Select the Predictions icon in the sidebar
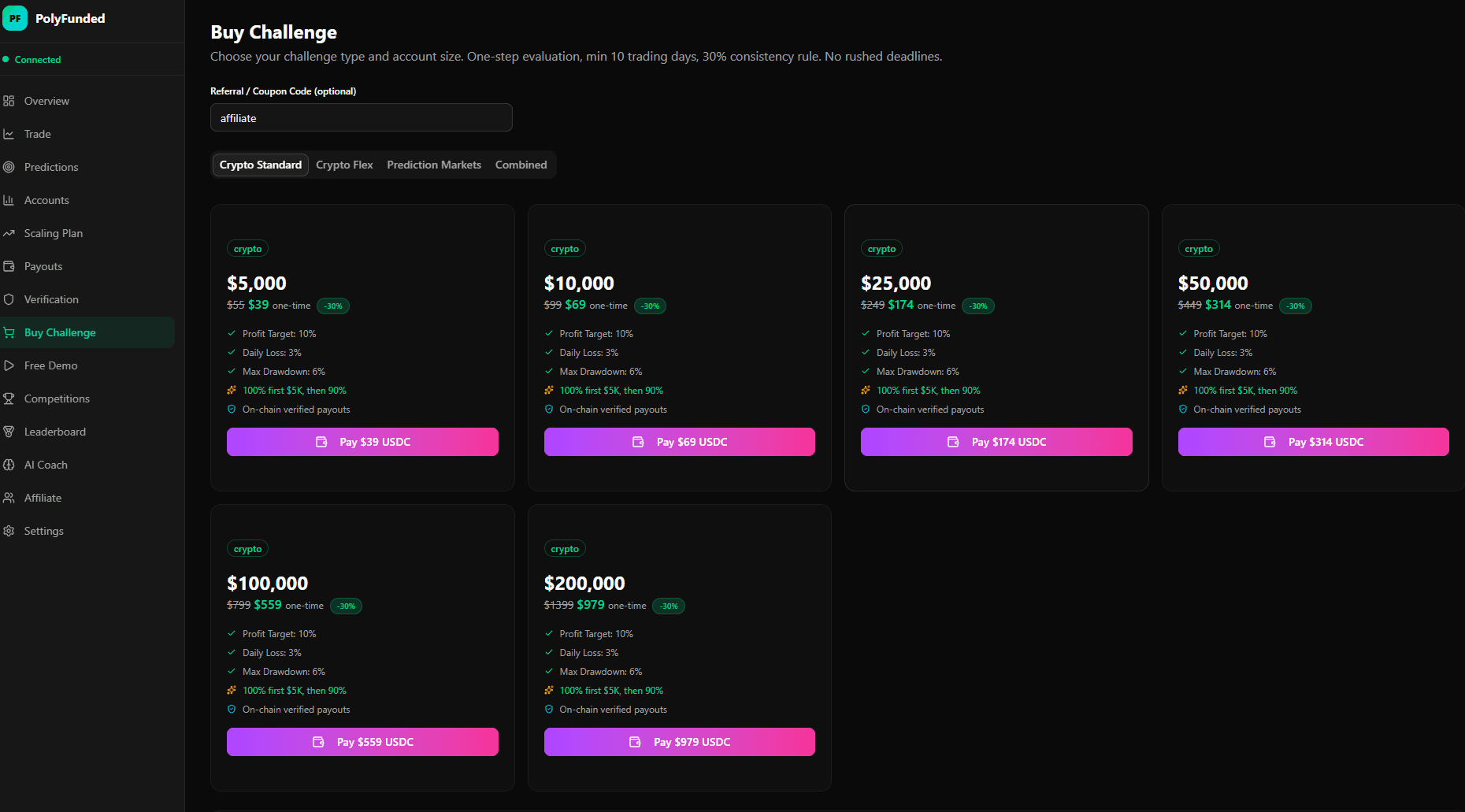 point(9,167)
